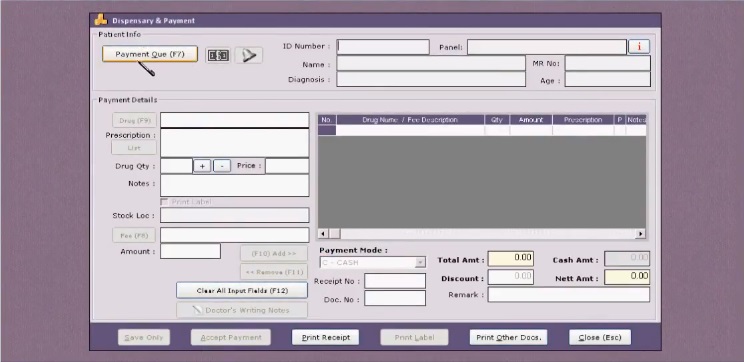Click the table's Amount column header
The height and width of the screenshot is (362, 744).
[531, 120]
